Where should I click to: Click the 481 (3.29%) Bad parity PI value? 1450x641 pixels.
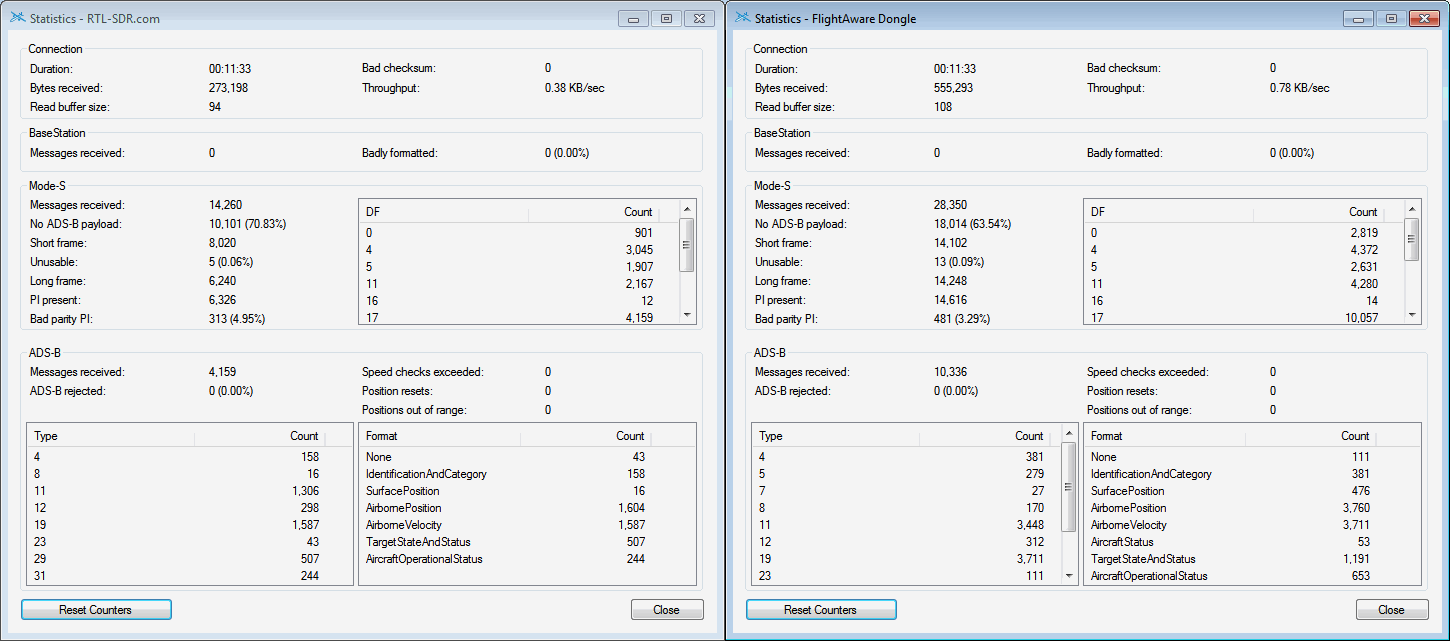tap(962, 319)
